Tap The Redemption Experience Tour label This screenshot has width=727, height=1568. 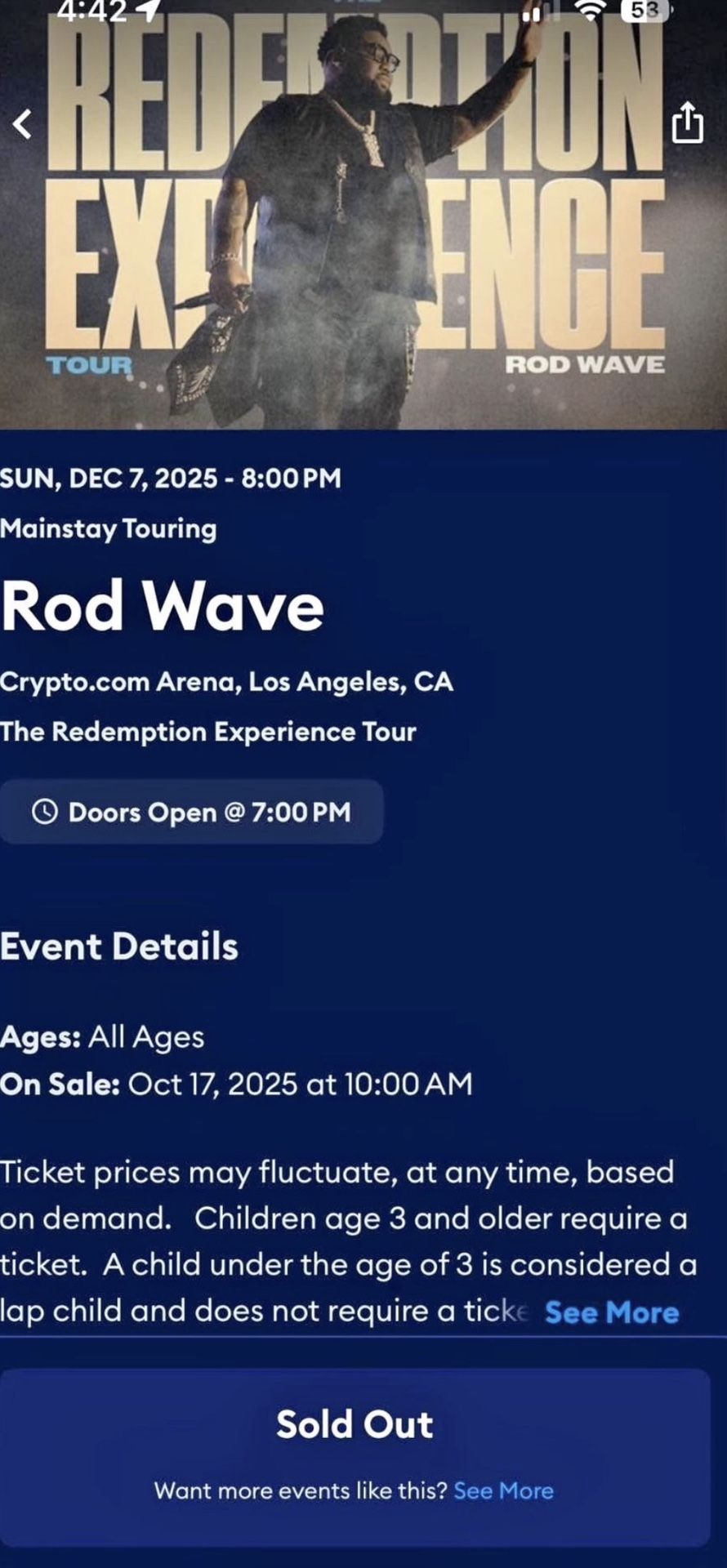[x=208, y=733]
